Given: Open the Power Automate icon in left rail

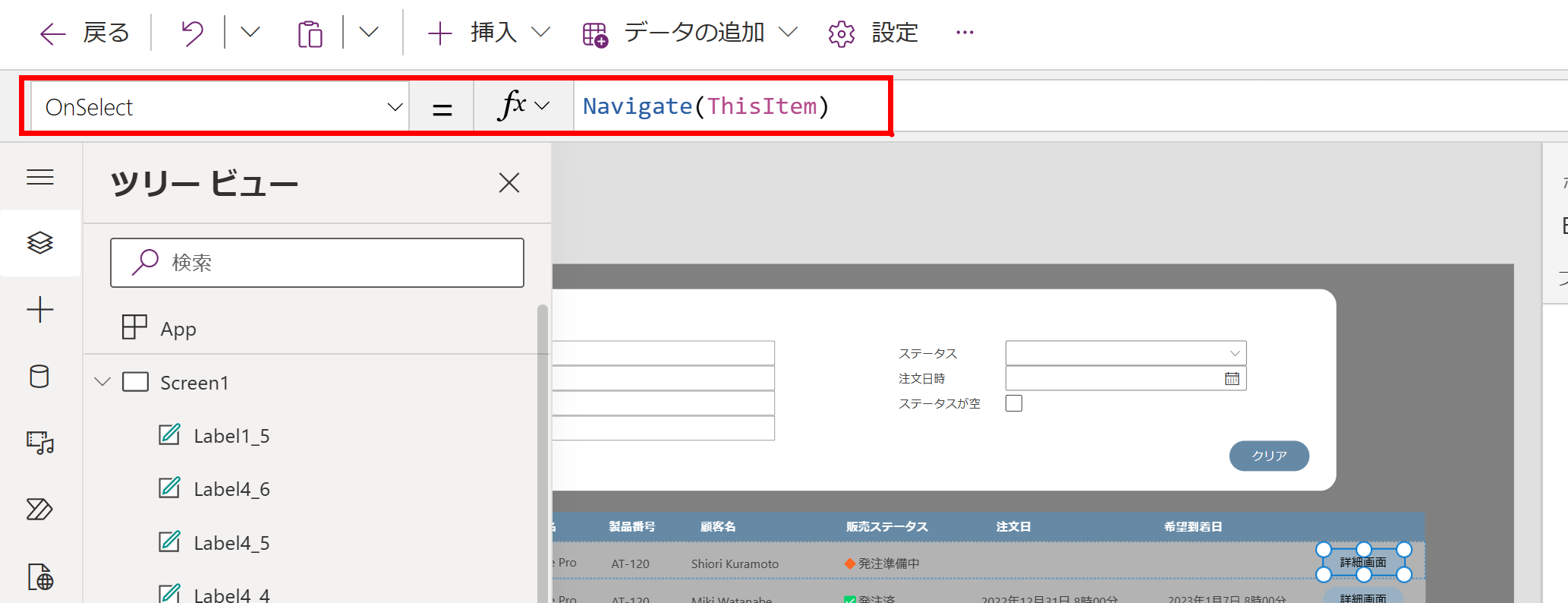Looking at the screenshot, I should [39, 509].
